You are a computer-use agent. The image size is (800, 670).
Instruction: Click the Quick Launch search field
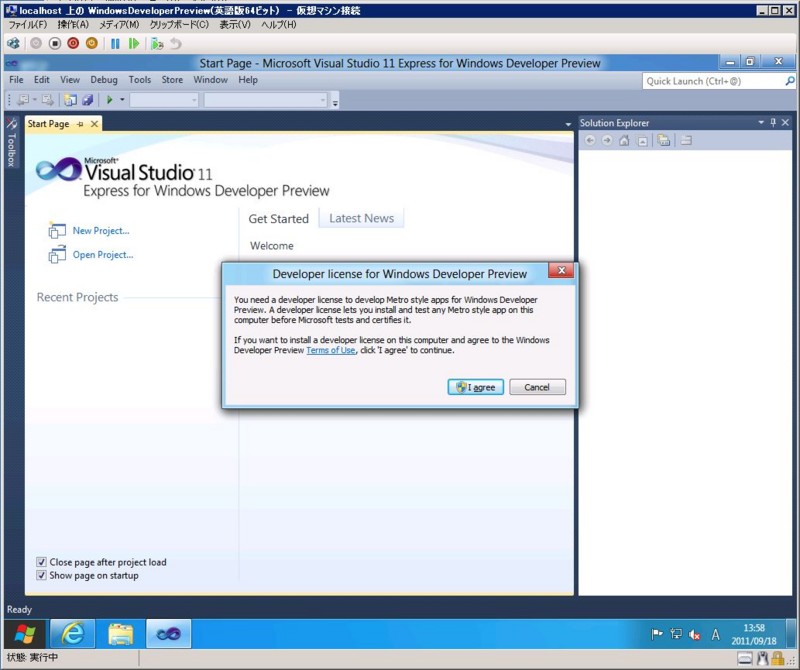click(x=713, y=81)
